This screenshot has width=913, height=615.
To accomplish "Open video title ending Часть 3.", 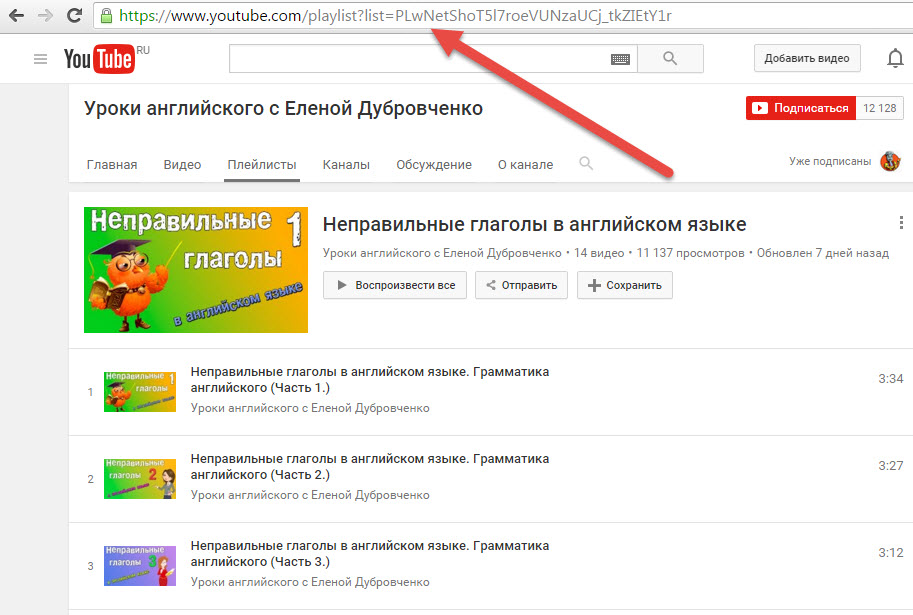I will (370, 553).
